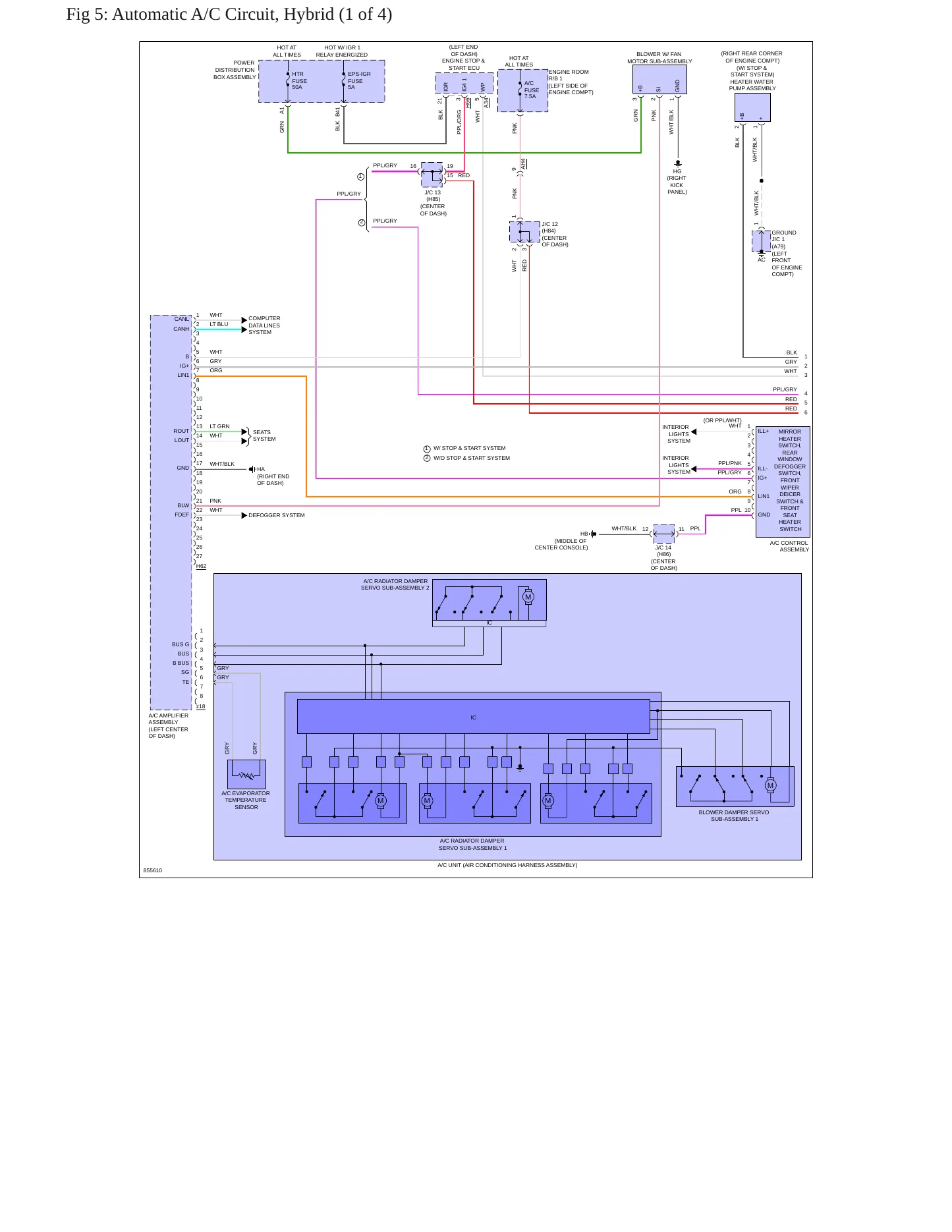Select the "J/C 13 (H85)" junction connector label
This screenshot has height=1232, width=952.
[433, 196]
